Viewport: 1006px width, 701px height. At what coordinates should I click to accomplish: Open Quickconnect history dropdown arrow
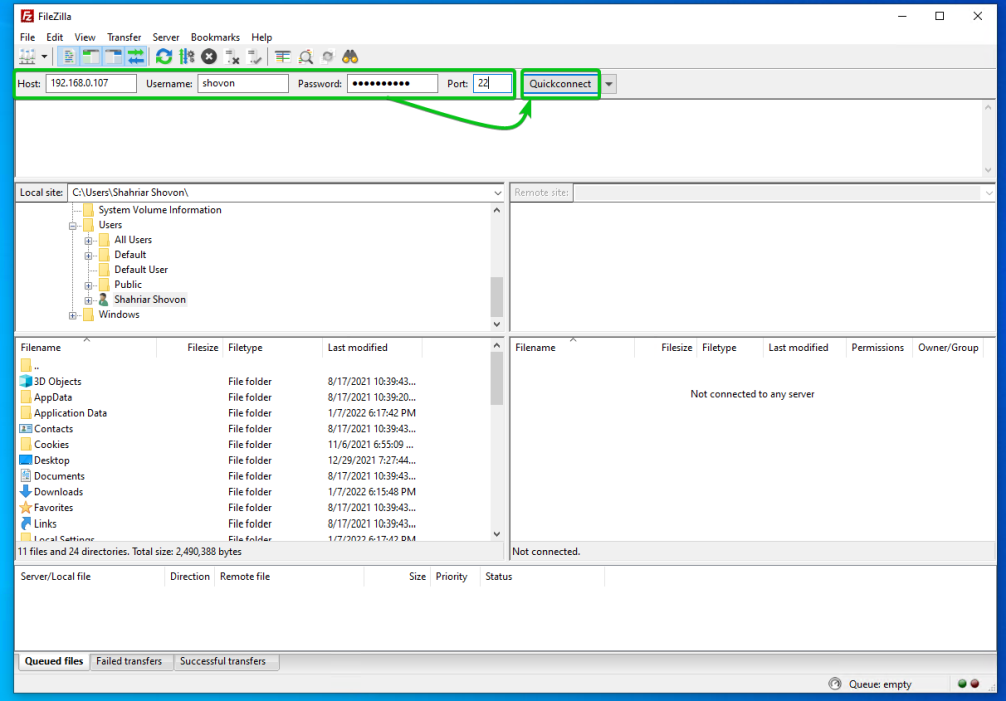[609, 84]
